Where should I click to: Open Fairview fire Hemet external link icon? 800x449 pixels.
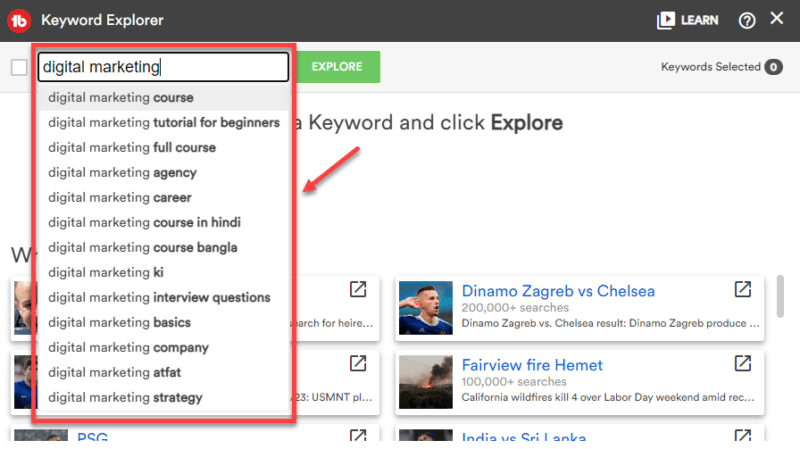coord(742,363)
